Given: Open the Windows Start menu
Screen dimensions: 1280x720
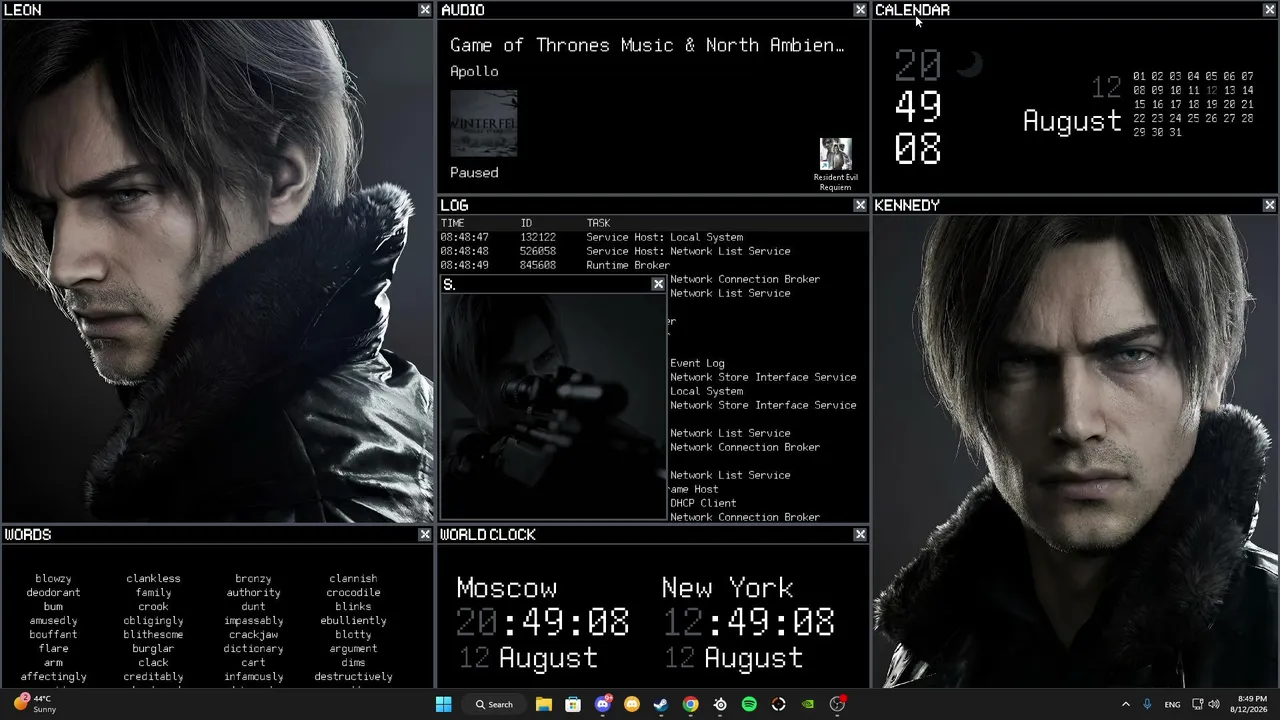Looking at the screenshot, I should [444, 704].
